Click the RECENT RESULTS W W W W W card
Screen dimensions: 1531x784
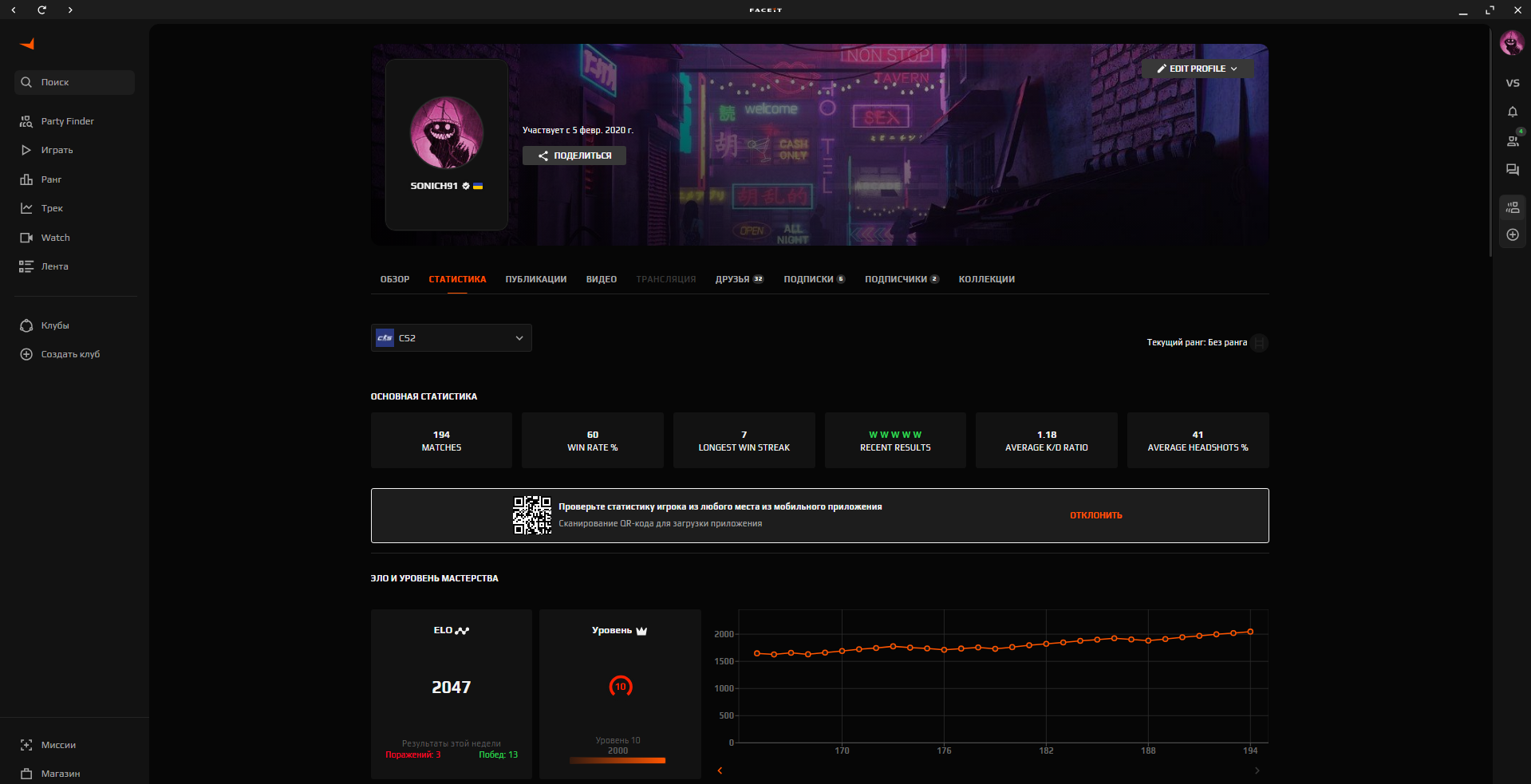click(895, 440)
